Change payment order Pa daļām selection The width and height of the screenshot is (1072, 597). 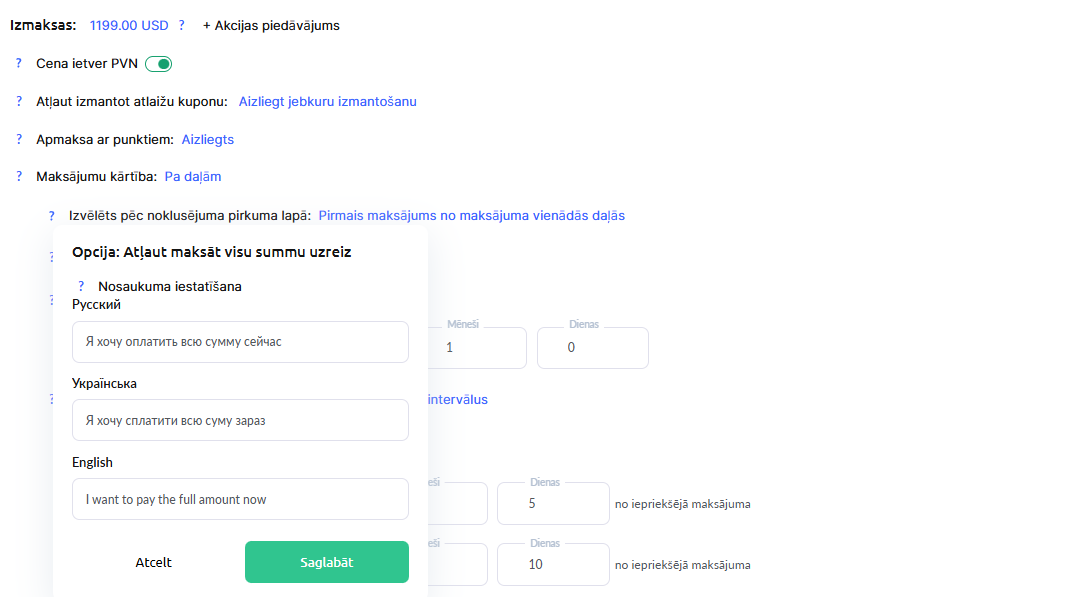click(x=193, y=176)
